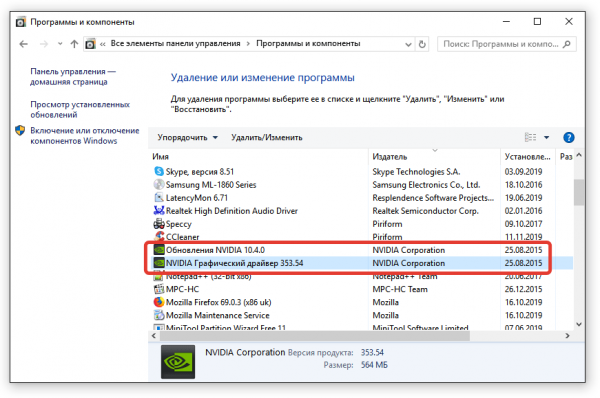This screenshot has height=398, width=600.
Task: Click Все элементы панели управления breadcrumb
Action: (x=175, y=44)
